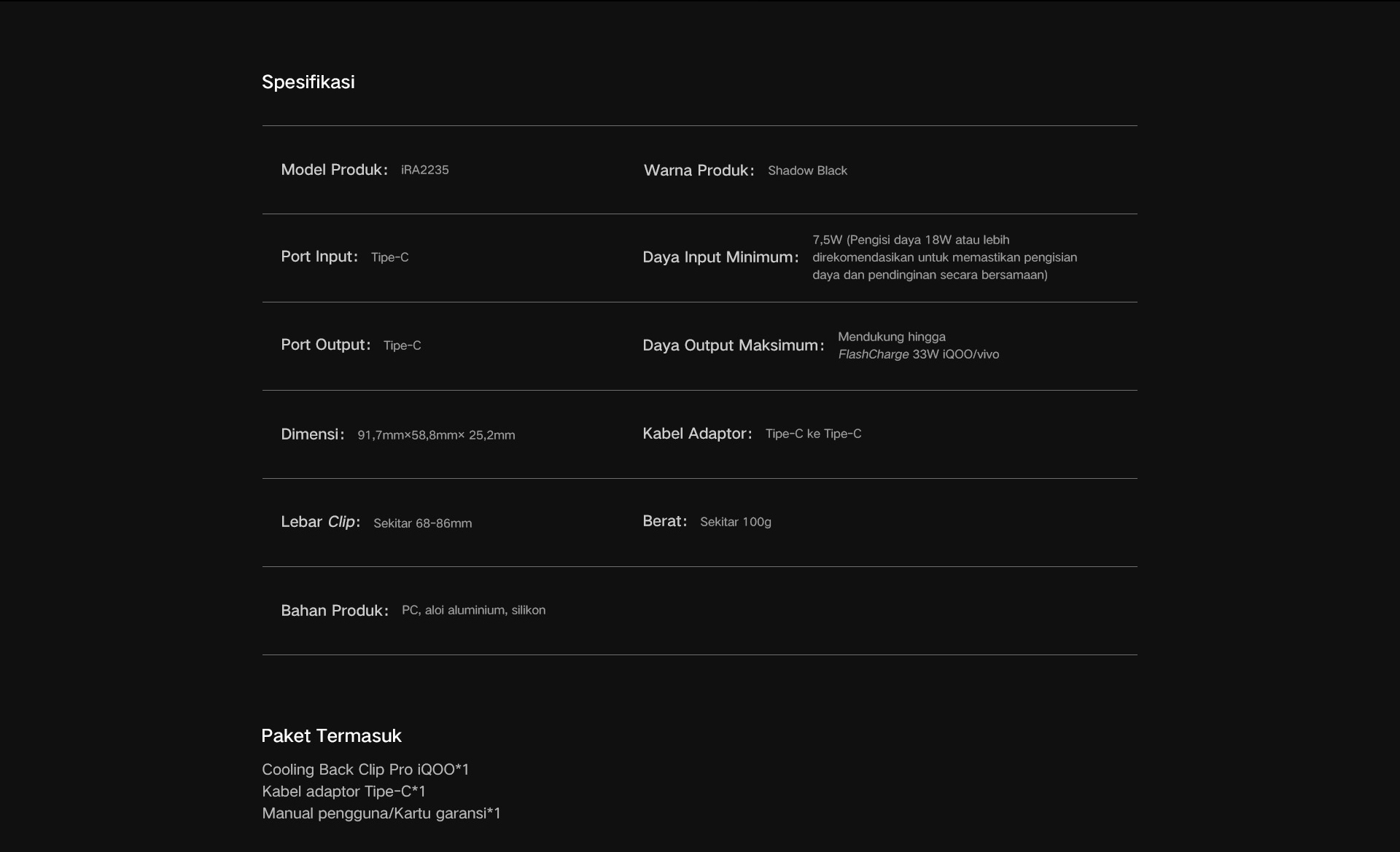This screenshot has height=852, width=1400.
Task: Click the Shadow Black color value
Action: point(807,171)
